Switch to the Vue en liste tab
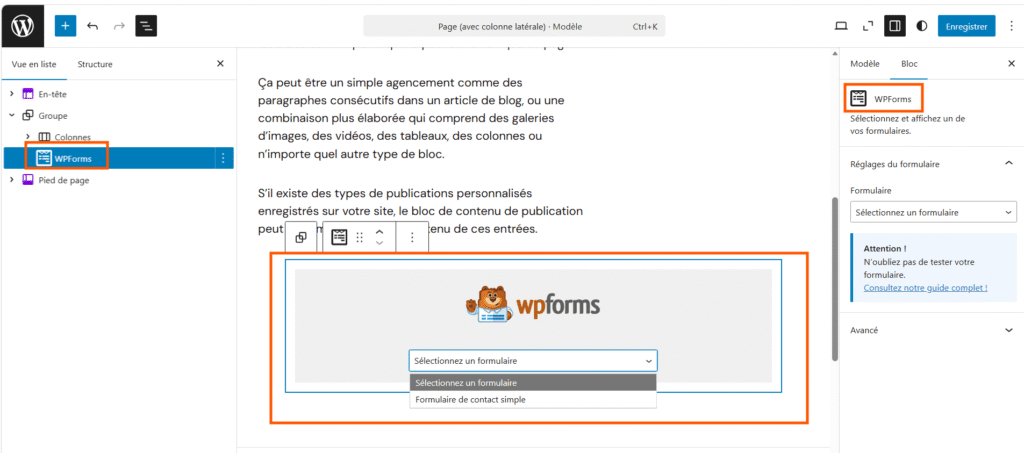 [x=34, y=64]
